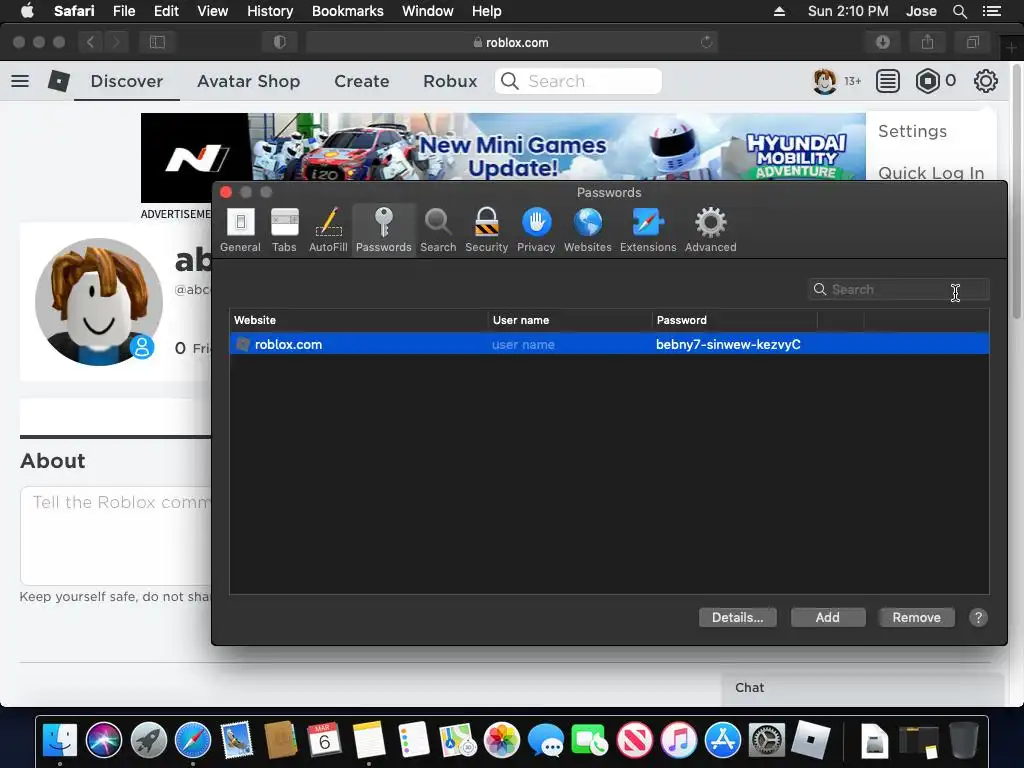Open the Robux page link
The height and width of the screenshot is (768, 1024).
point(450,81)
